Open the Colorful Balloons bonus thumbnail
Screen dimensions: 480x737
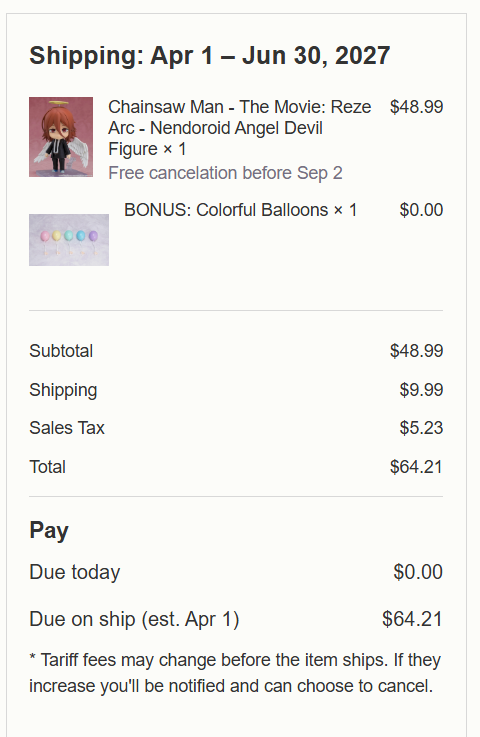(x=69, y=240)
